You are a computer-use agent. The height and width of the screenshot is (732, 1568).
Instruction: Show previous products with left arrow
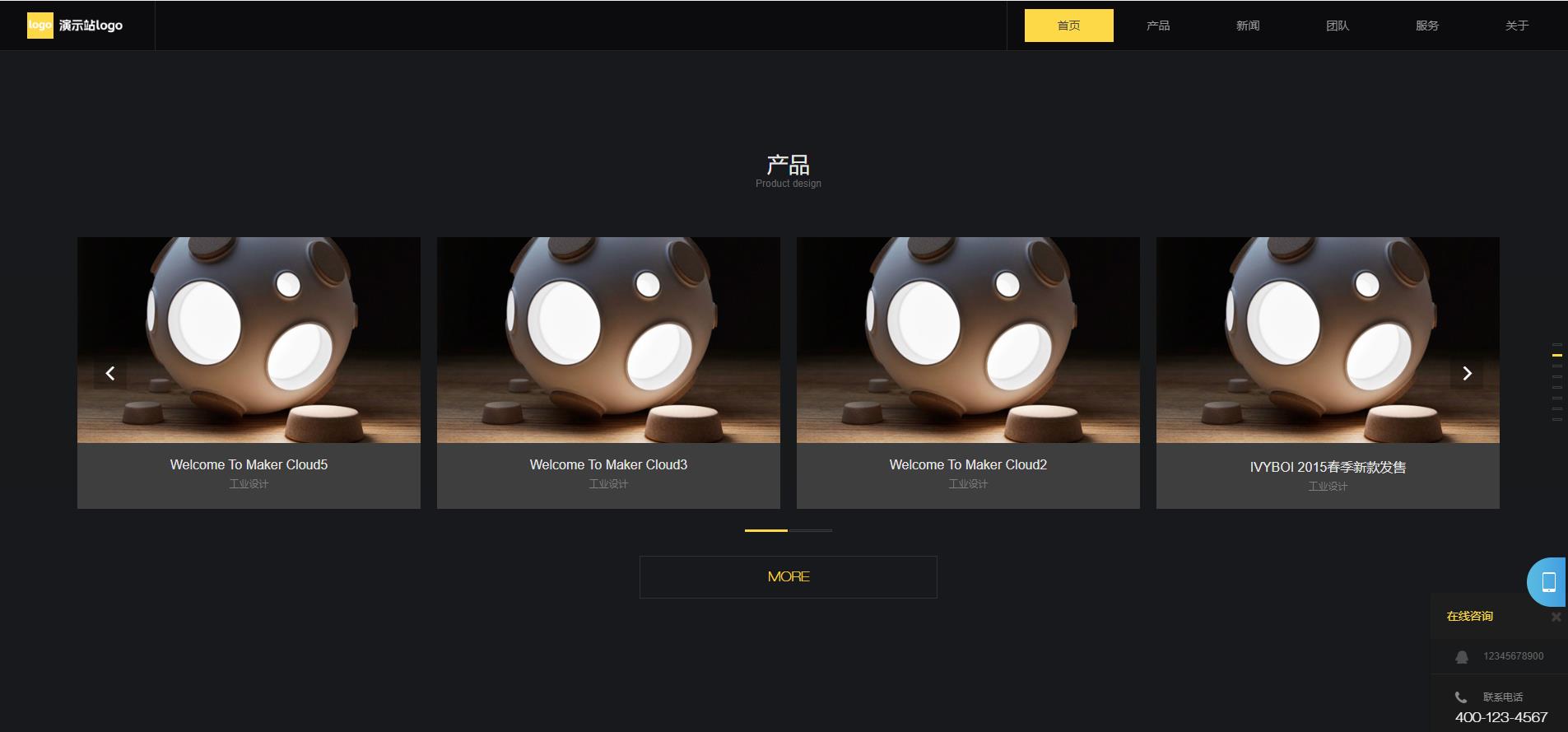pyautogui.click(x=110, y=373)
